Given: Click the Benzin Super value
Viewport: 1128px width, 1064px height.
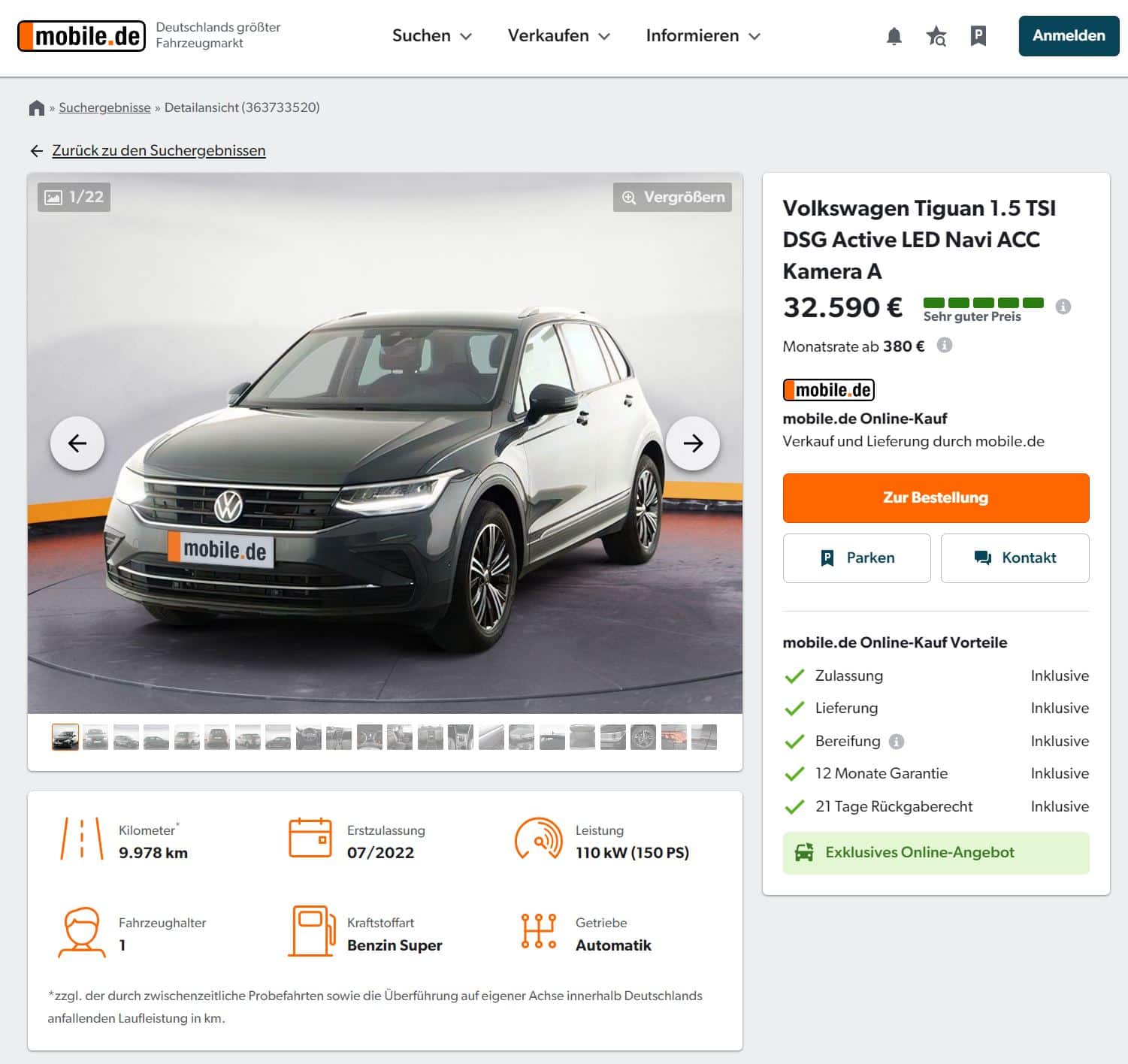Looking at the screenshot, I should [395, 945].
